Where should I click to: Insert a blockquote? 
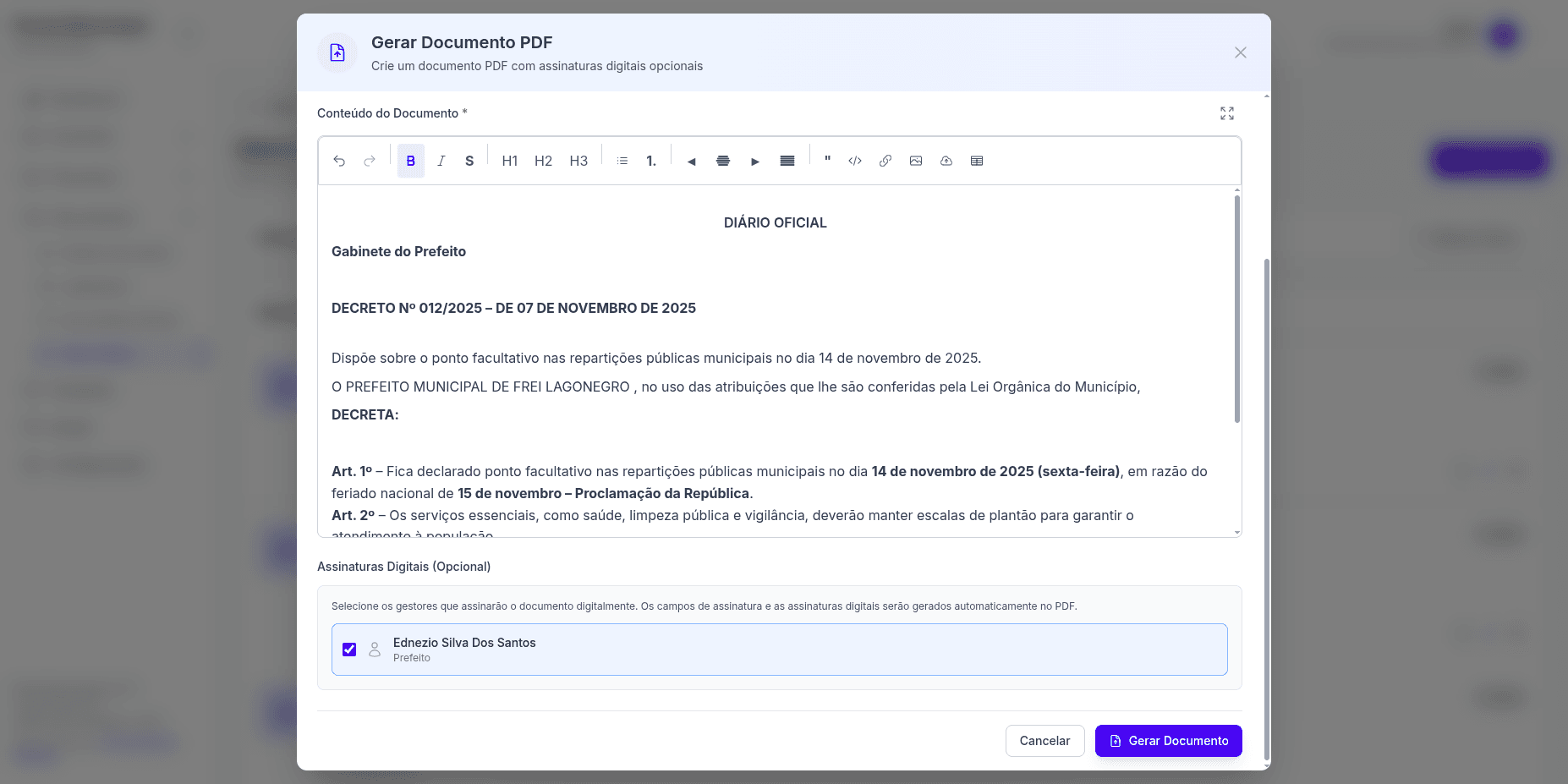pos(826,161)
